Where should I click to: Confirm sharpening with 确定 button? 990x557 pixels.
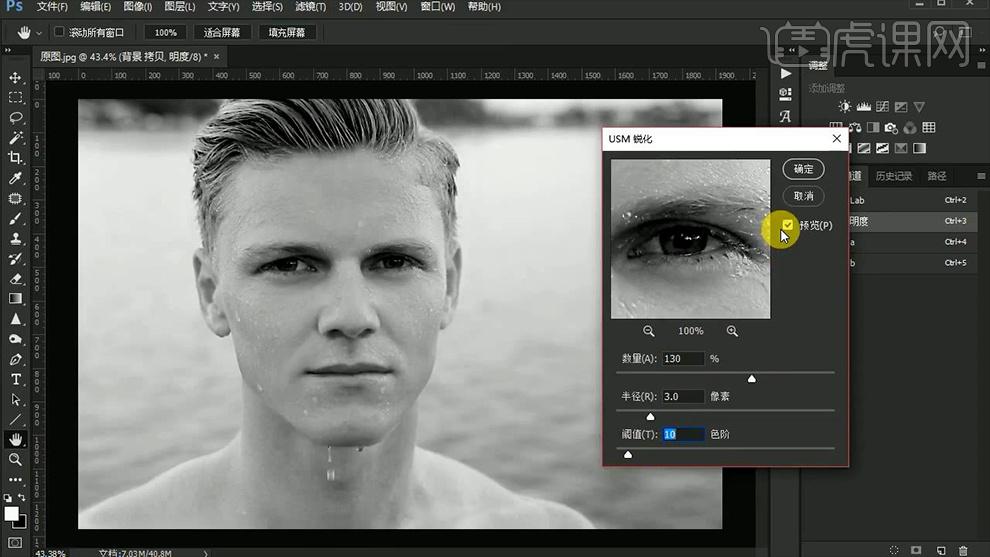point(803,169)
